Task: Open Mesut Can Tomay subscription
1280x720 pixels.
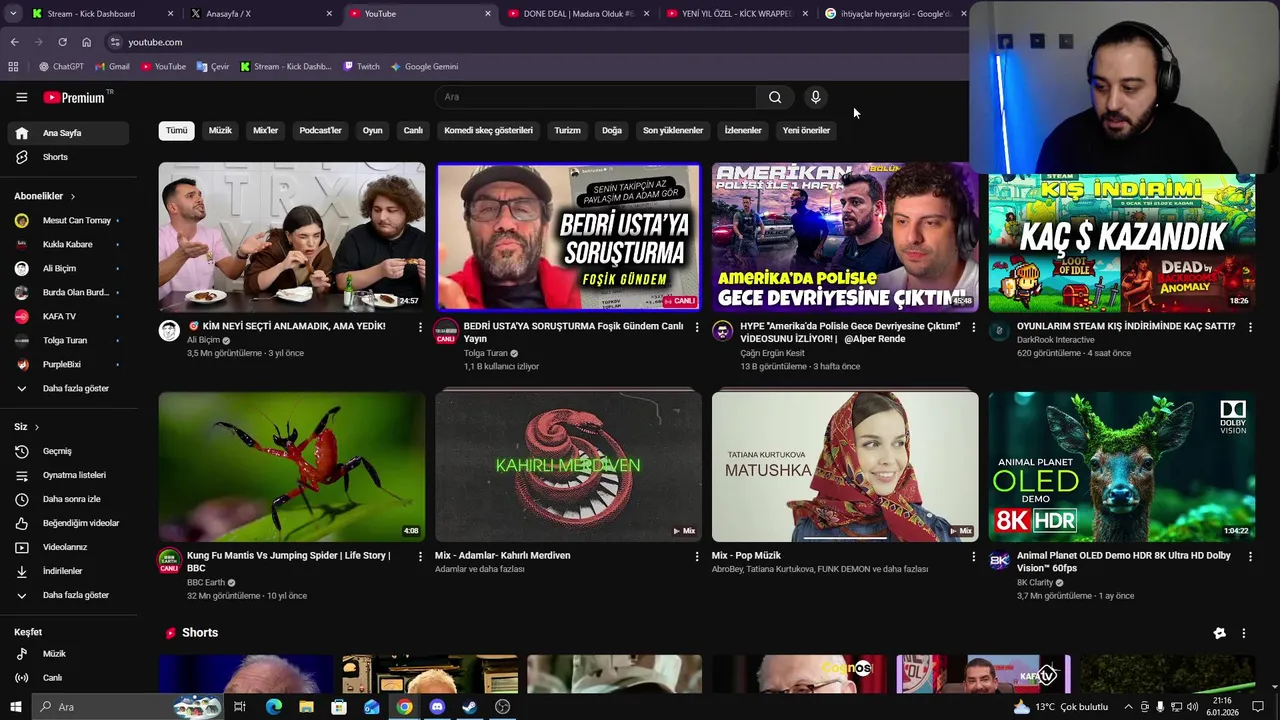Action: coord(68,220)
